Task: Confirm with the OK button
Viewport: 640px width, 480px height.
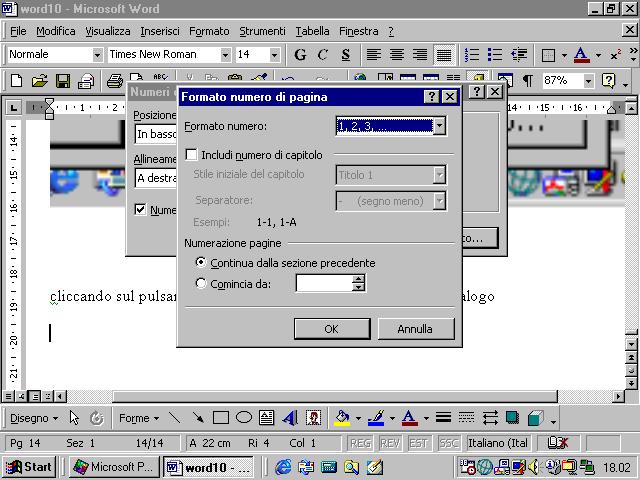Action: pyautogui.click(x=332, y=329)
